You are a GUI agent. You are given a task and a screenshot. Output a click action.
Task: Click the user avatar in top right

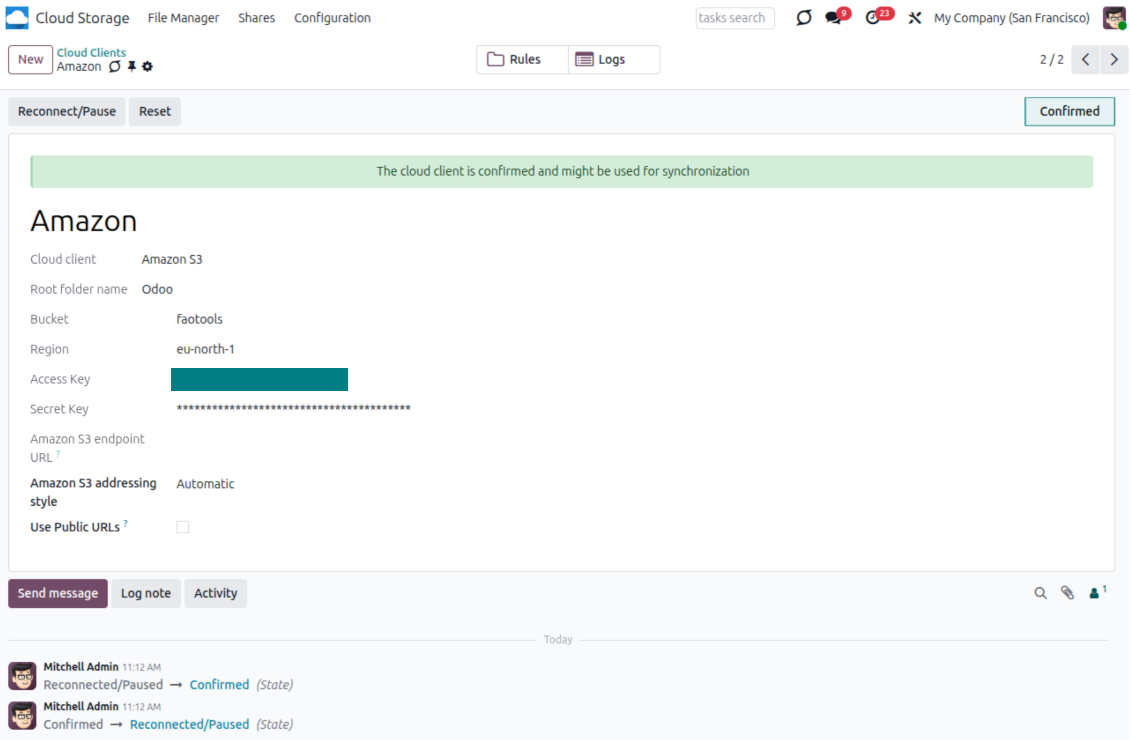tap(1114, 17)
